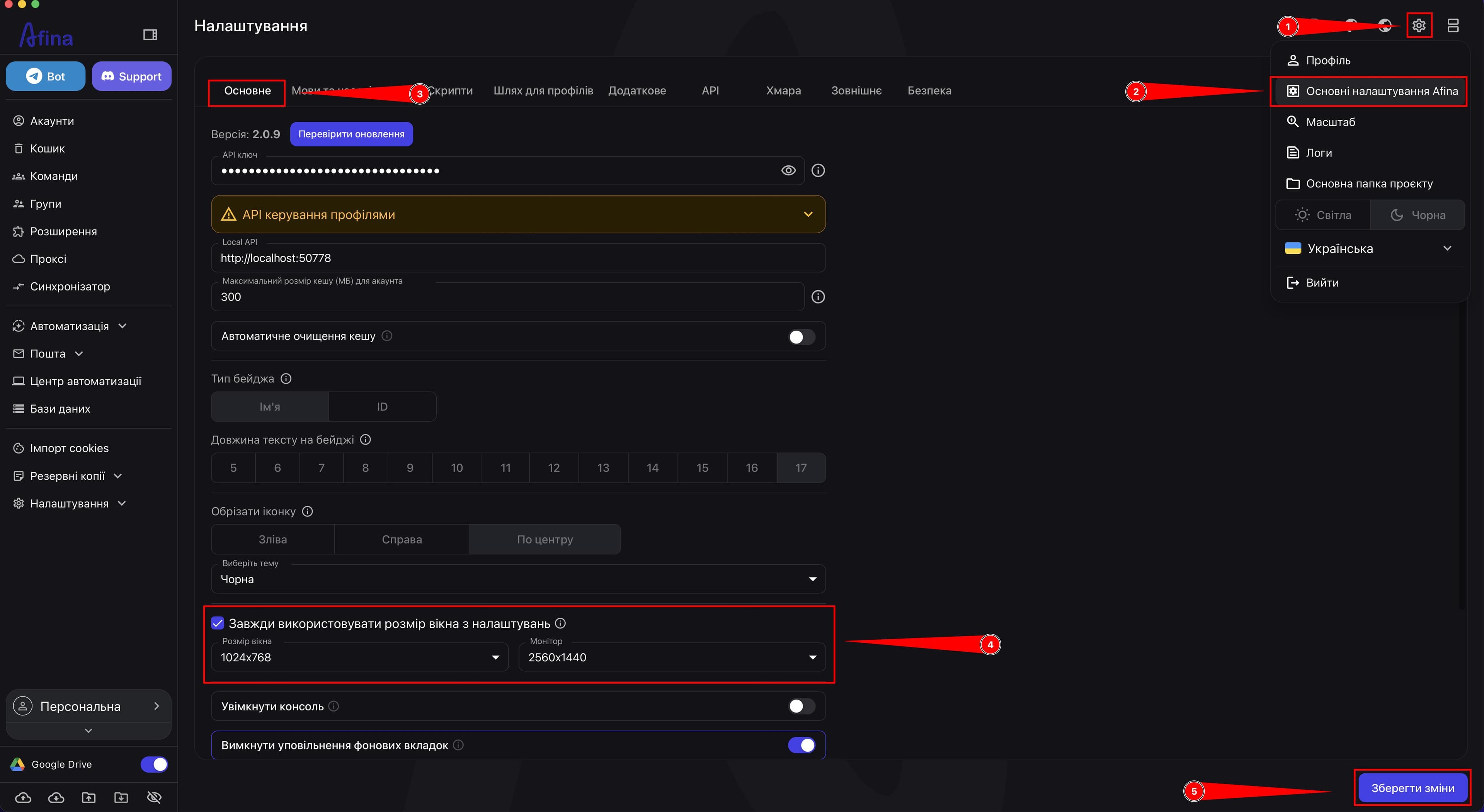Click the cloud upload icon
The height and width of the screenshot is (812, 1484).
(23, 797)
